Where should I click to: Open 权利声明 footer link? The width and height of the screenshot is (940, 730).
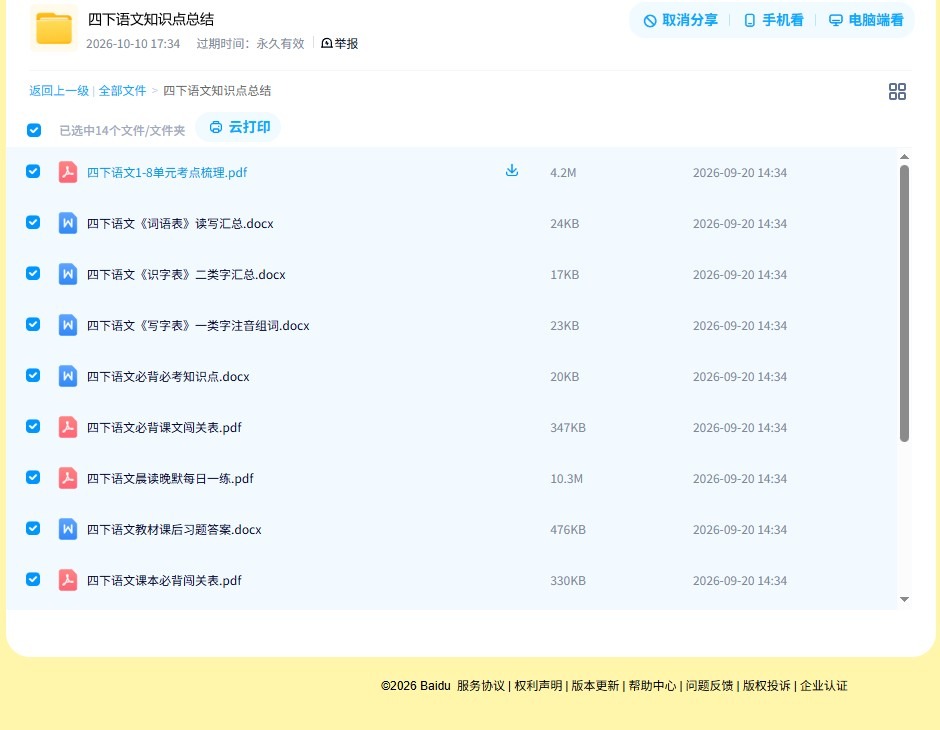(538, 686)
